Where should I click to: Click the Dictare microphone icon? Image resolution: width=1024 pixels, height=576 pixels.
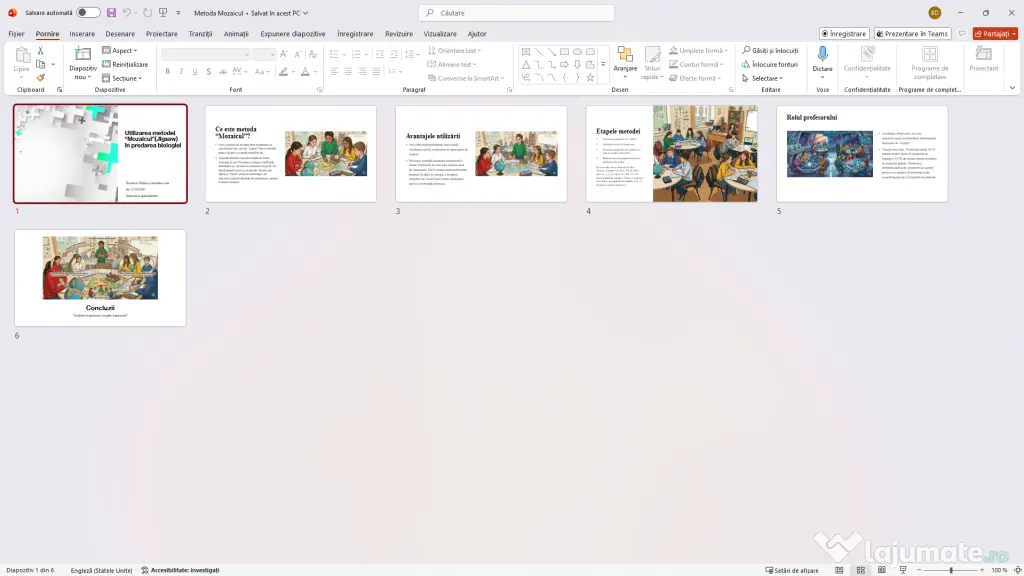pos(822,54)
